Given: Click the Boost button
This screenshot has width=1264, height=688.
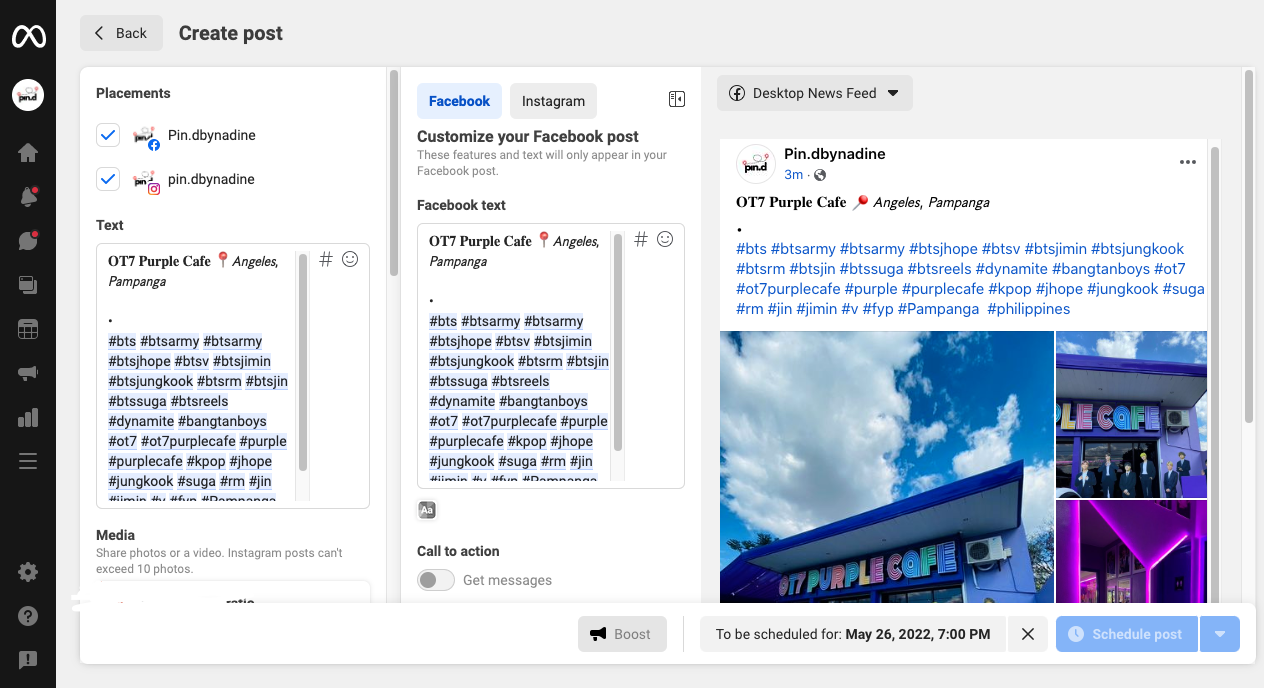Looking at the screenshot, I should coord(622,634).
